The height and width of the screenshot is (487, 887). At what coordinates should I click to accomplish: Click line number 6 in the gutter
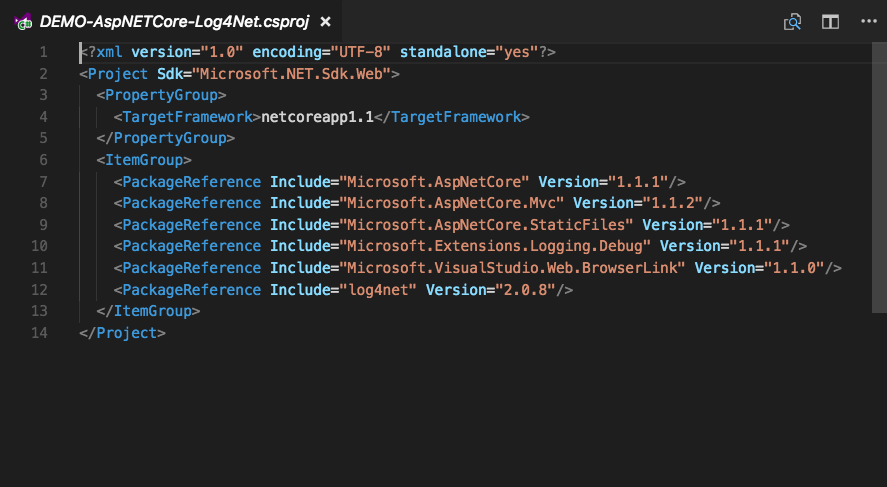pos(43,160)
